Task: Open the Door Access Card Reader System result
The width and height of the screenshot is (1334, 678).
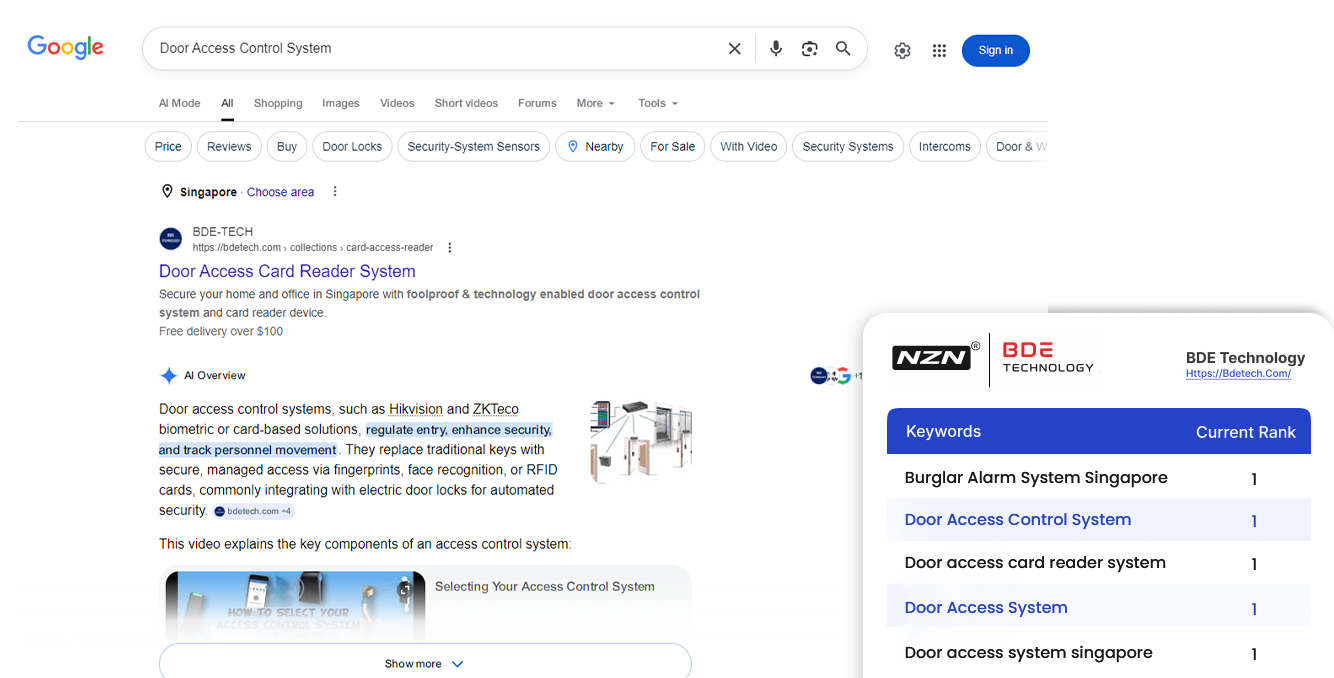Action: [x=287, y=271]
